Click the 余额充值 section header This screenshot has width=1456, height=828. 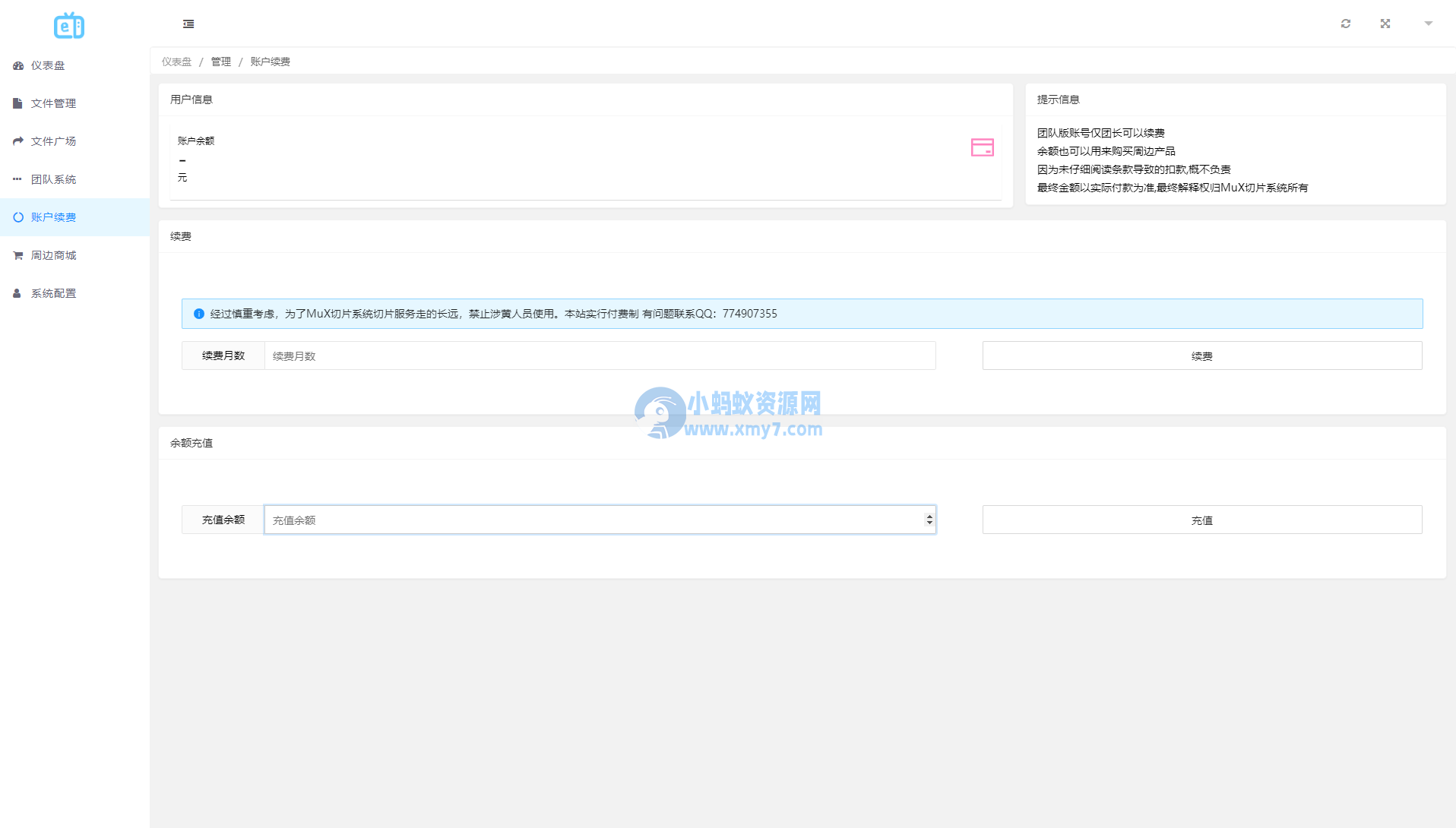coord(802,443)
